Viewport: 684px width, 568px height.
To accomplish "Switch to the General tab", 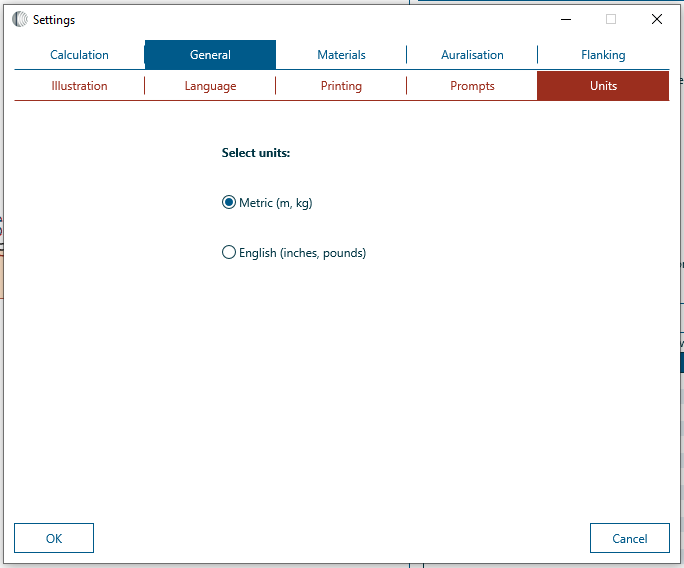I will tap(210, 55).
